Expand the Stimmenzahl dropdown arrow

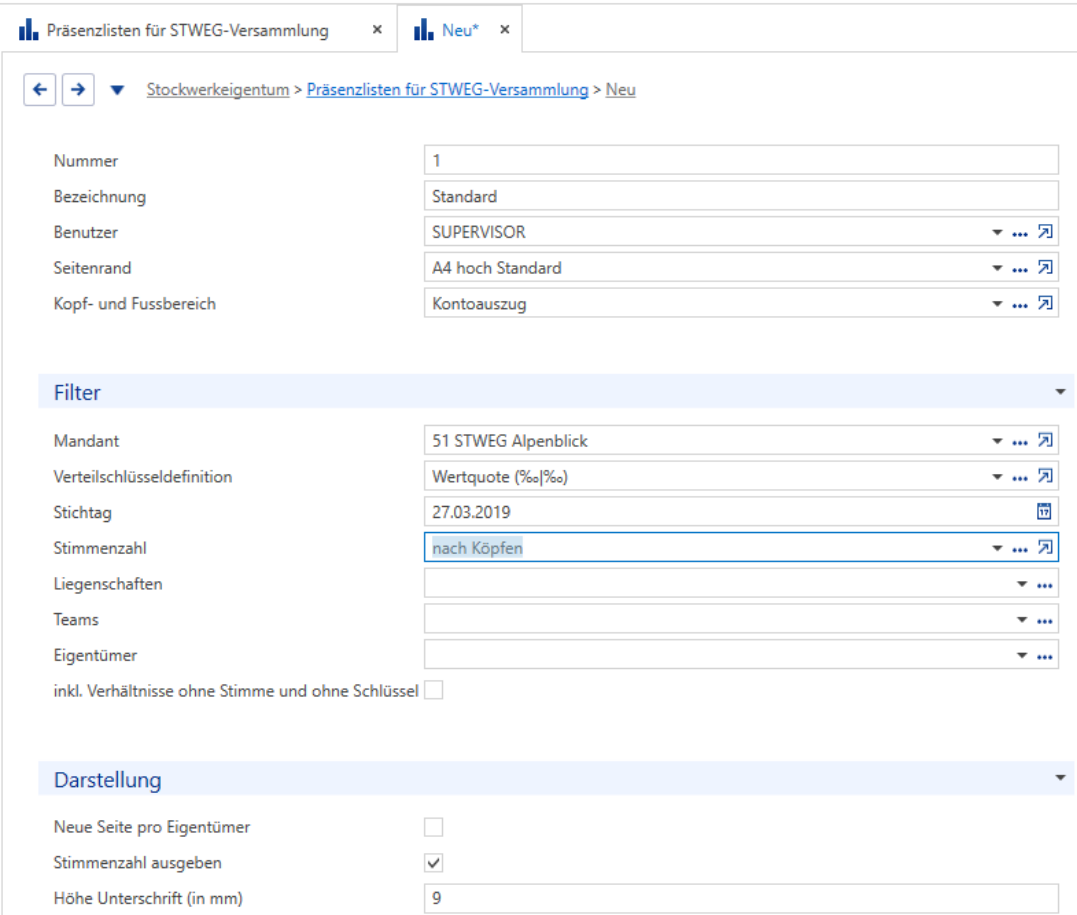tap(997, 549)
